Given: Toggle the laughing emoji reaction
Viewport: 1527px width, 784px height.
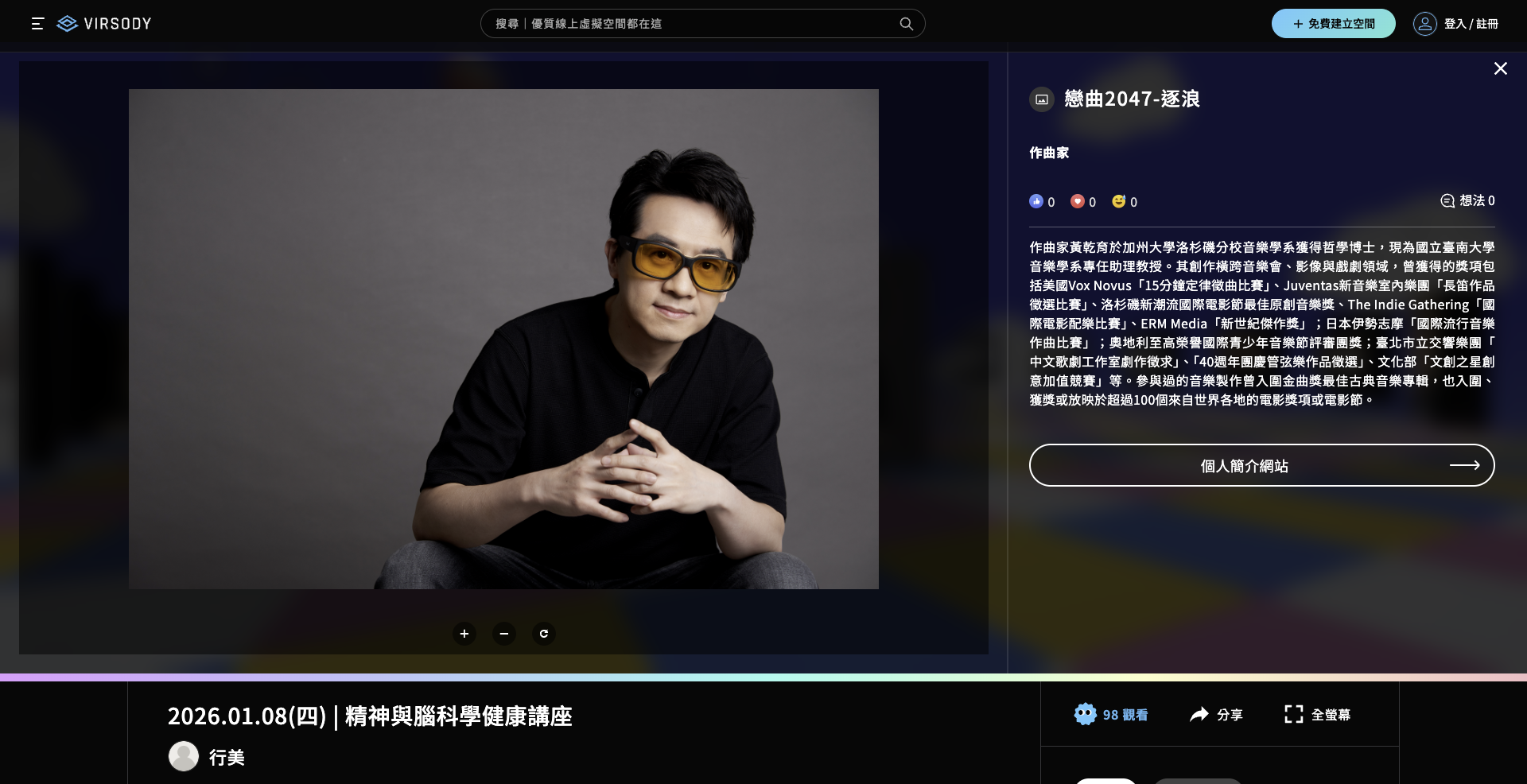Looking at the screenshot, I should [x=1119, y=201].
